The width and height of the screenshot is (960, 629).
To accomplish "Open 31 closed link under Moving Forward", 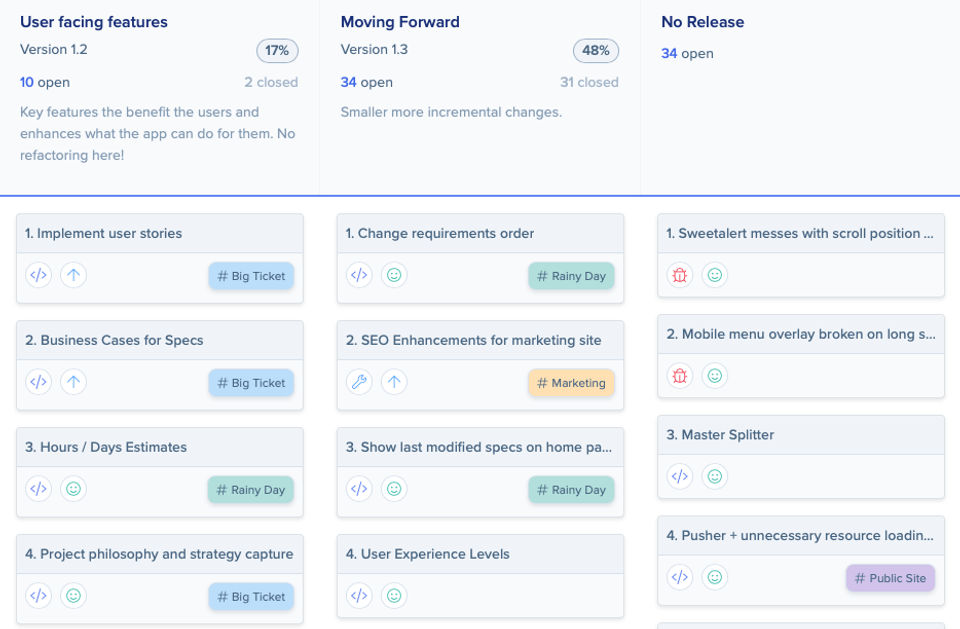I will tap(589, 82).
